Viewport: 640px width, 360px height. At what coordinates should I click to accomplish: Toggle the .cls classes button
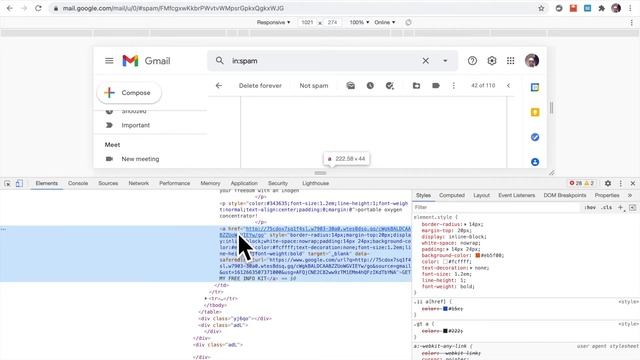[607, 207]
